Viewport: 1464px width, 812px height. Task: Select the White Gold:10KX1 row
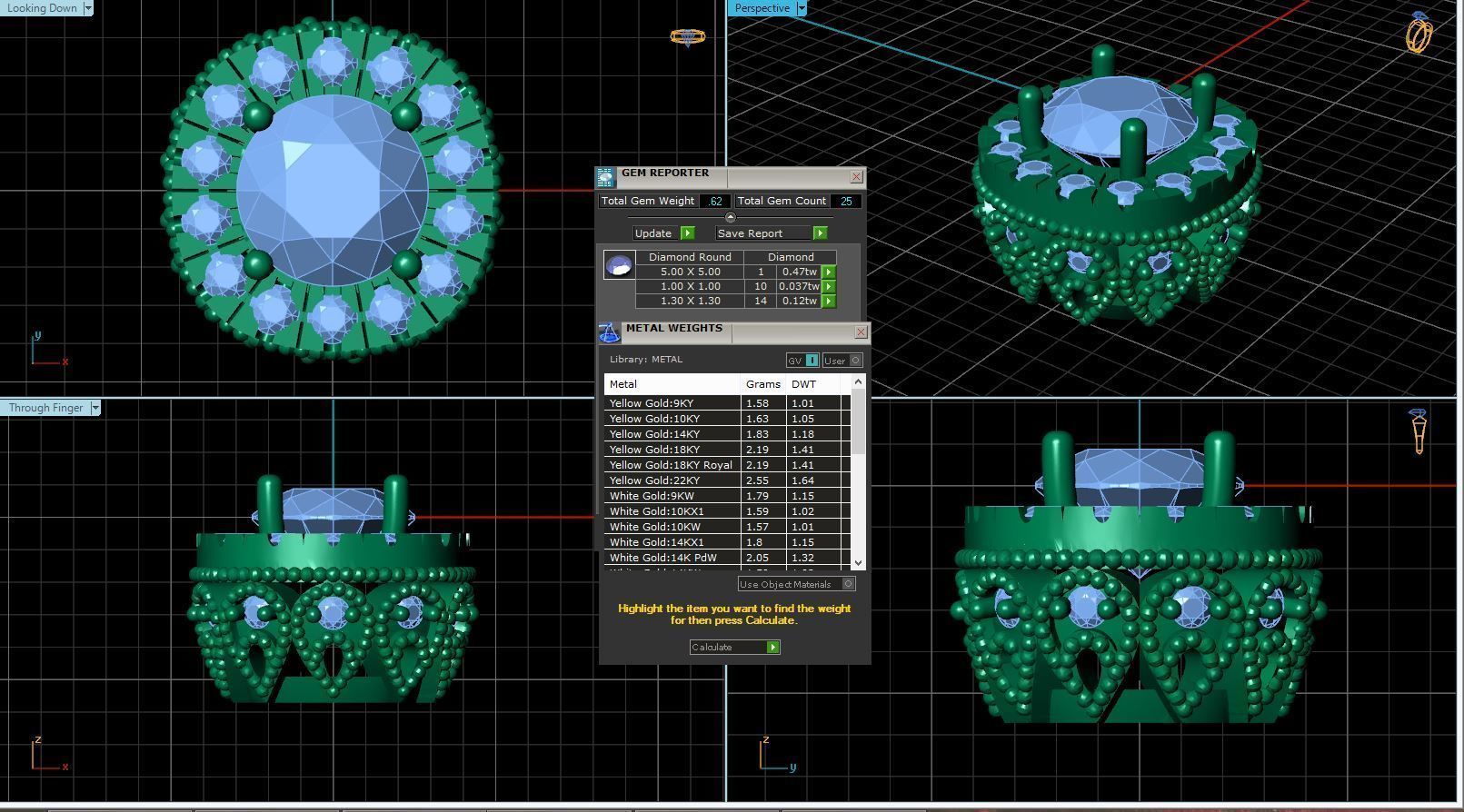pyautogui.click(x=727, y=511)
